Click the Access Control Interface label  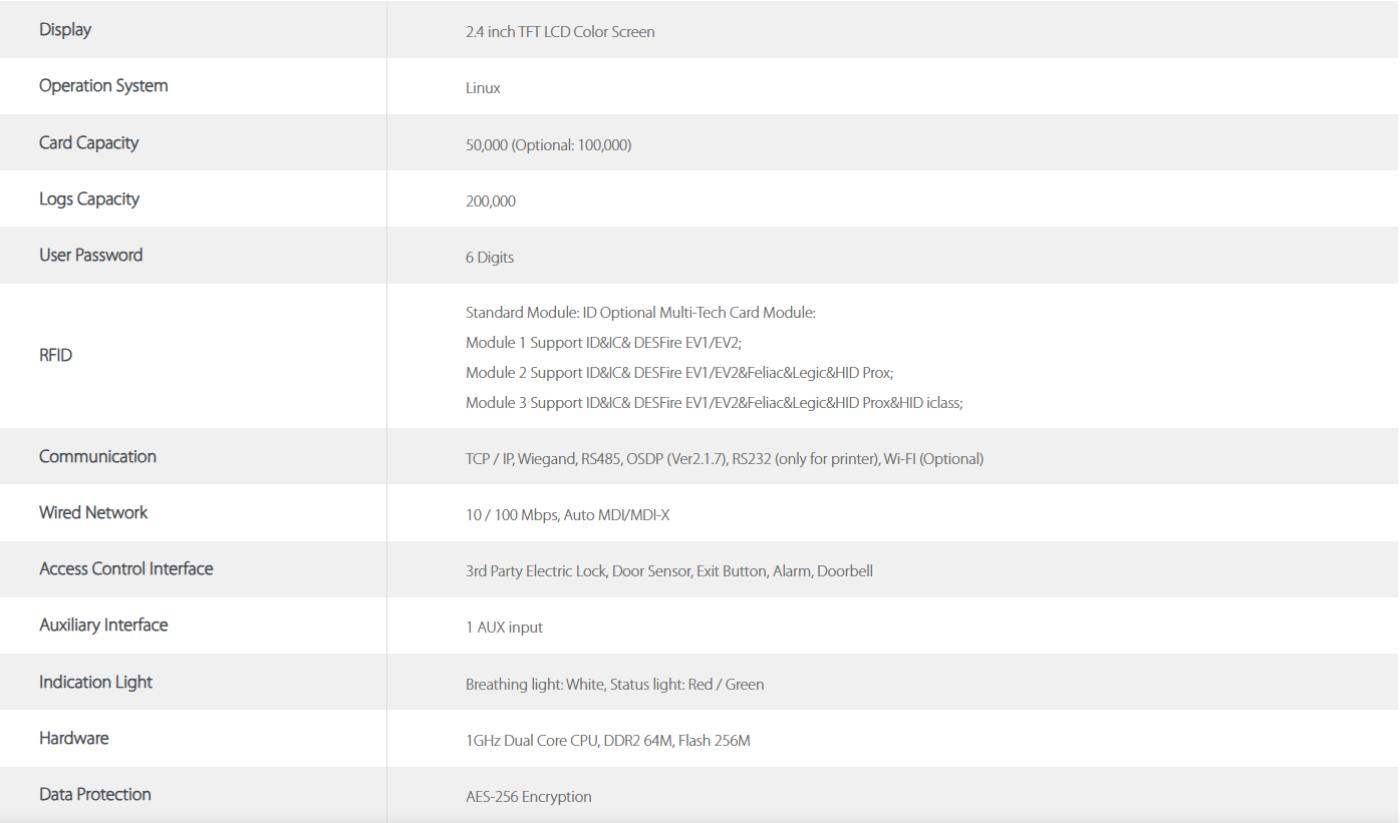126,569
